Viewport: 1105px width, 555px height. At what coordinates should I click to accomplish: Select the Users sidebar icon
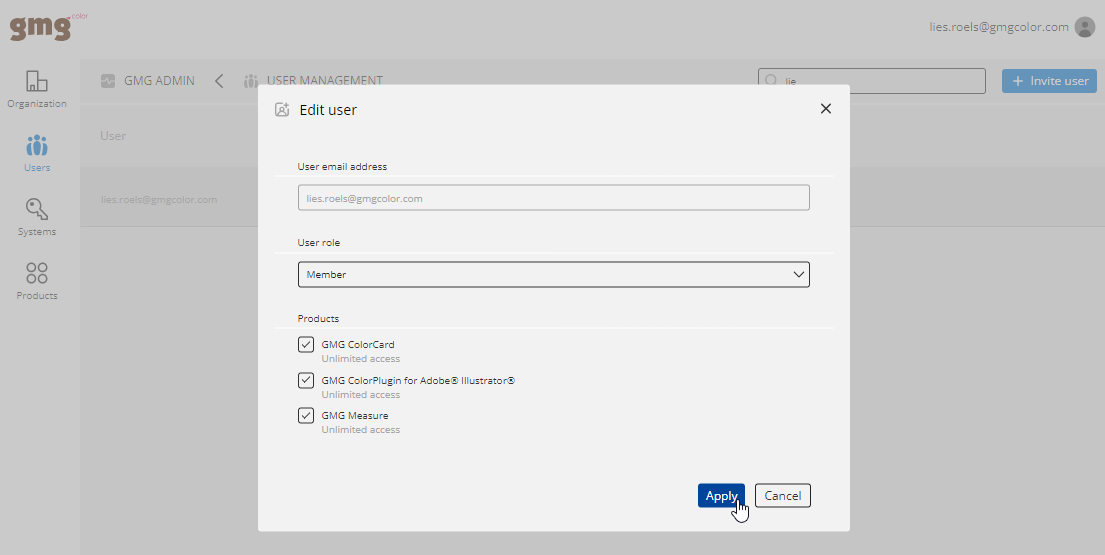pyautogui.click(x=37, y=146)
